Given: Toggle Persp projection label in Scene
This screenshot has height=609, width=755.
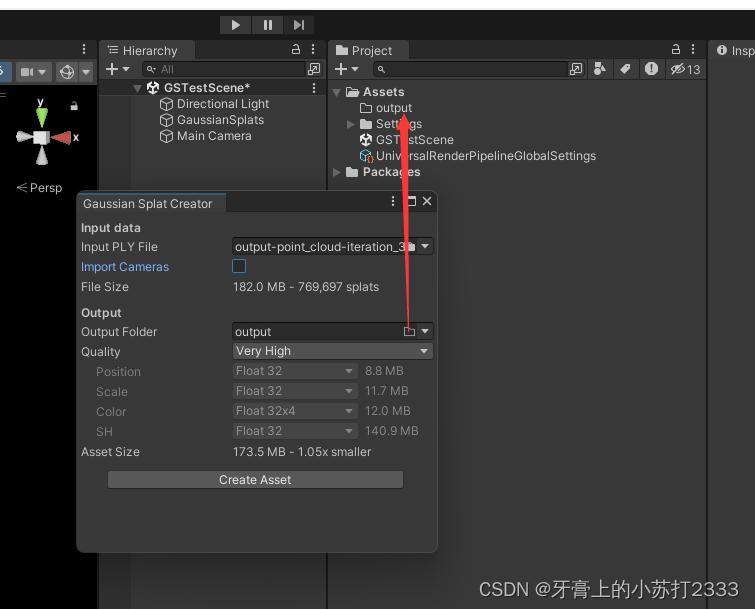Looking at the screenshot, I should pyautogui.click(x=39, y=188).
